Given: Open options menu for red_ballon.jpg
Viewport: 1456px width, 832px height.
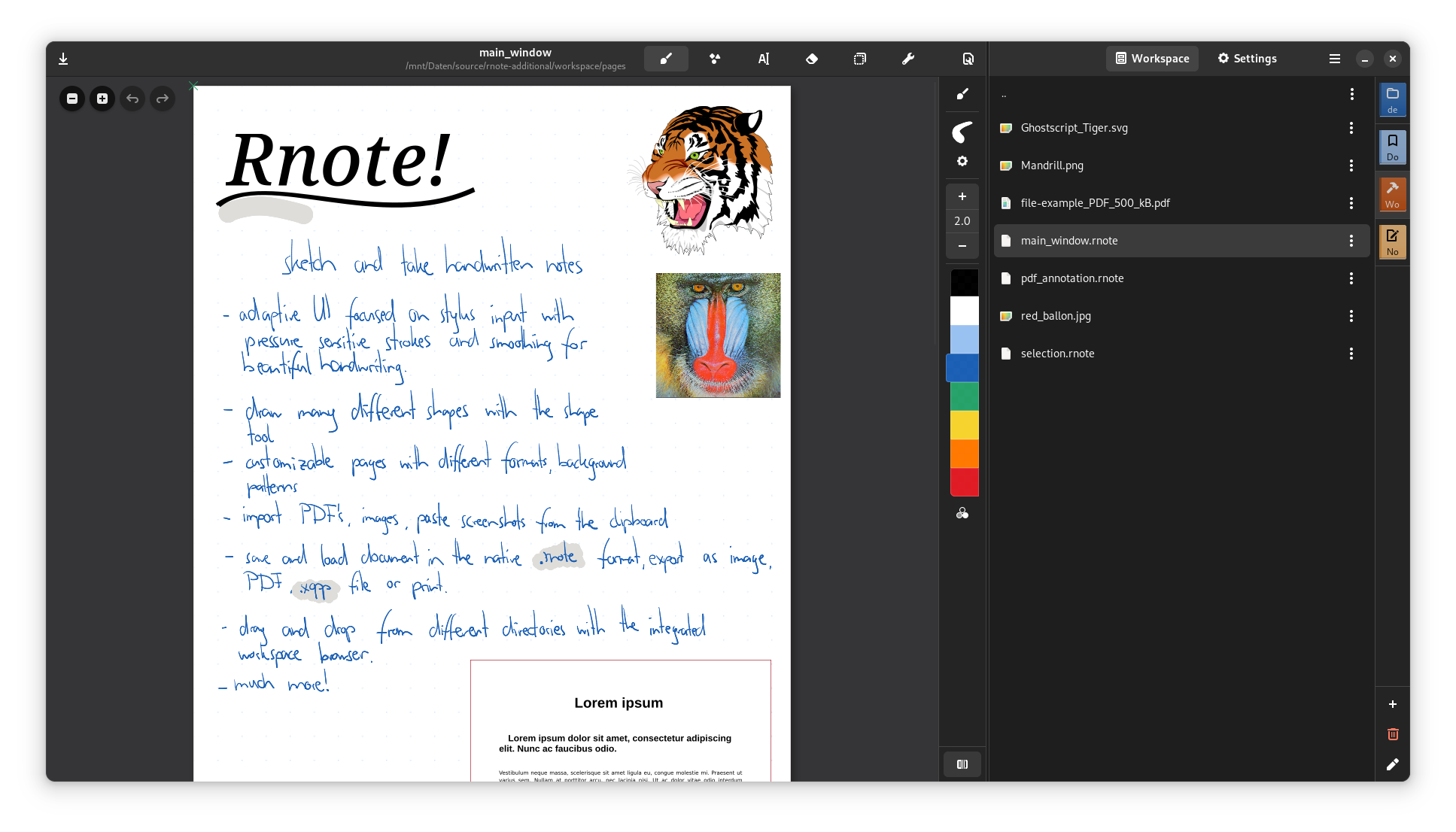Looking at the screenshot, I should [x=1351, y=316].
